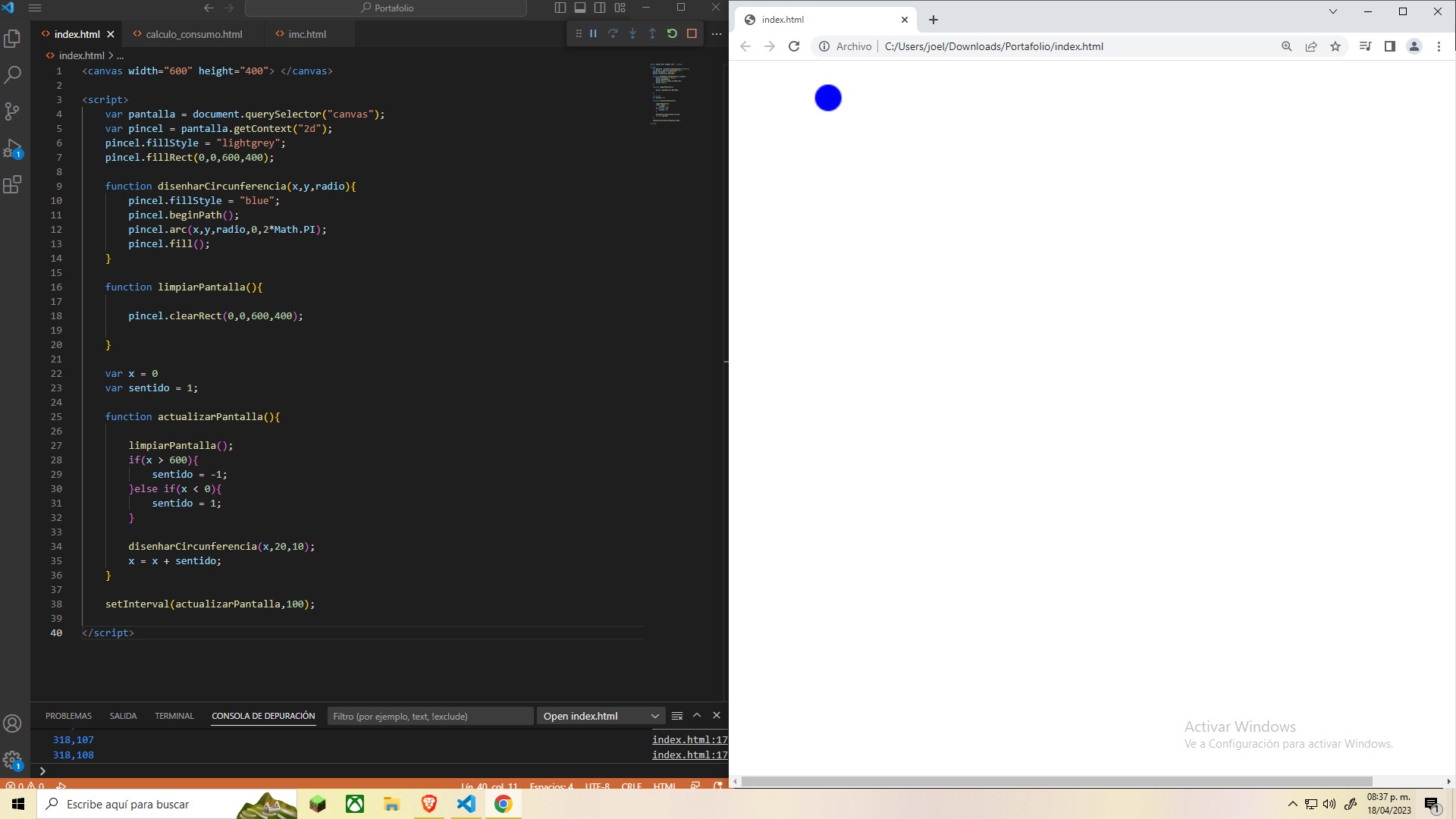Click the Chrome address bar URL
The width and height of the screenshot is (1456, 819).
[x=994, y=46]
